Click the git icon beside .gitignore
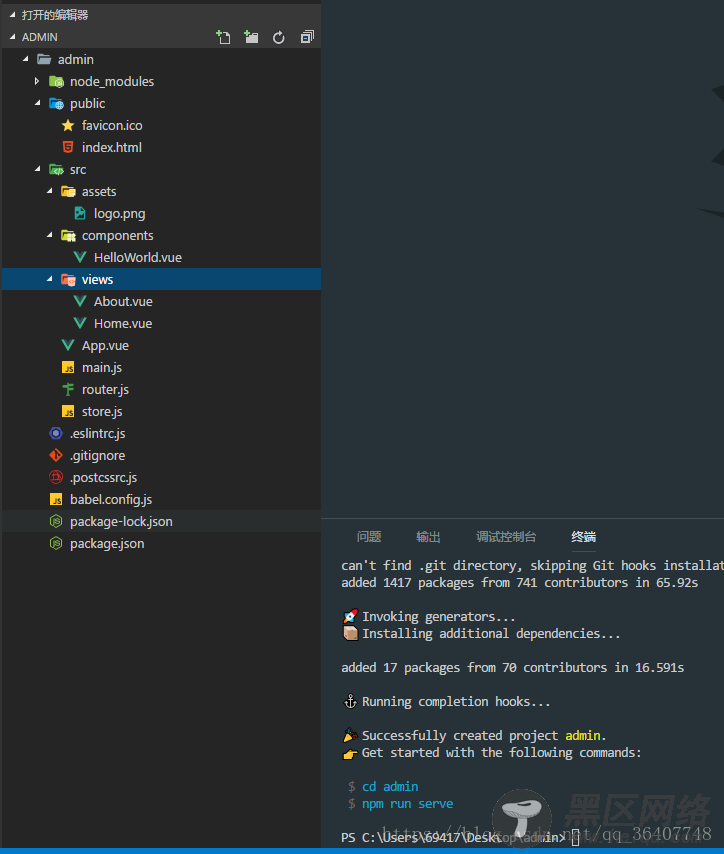 tap(56, 455)
